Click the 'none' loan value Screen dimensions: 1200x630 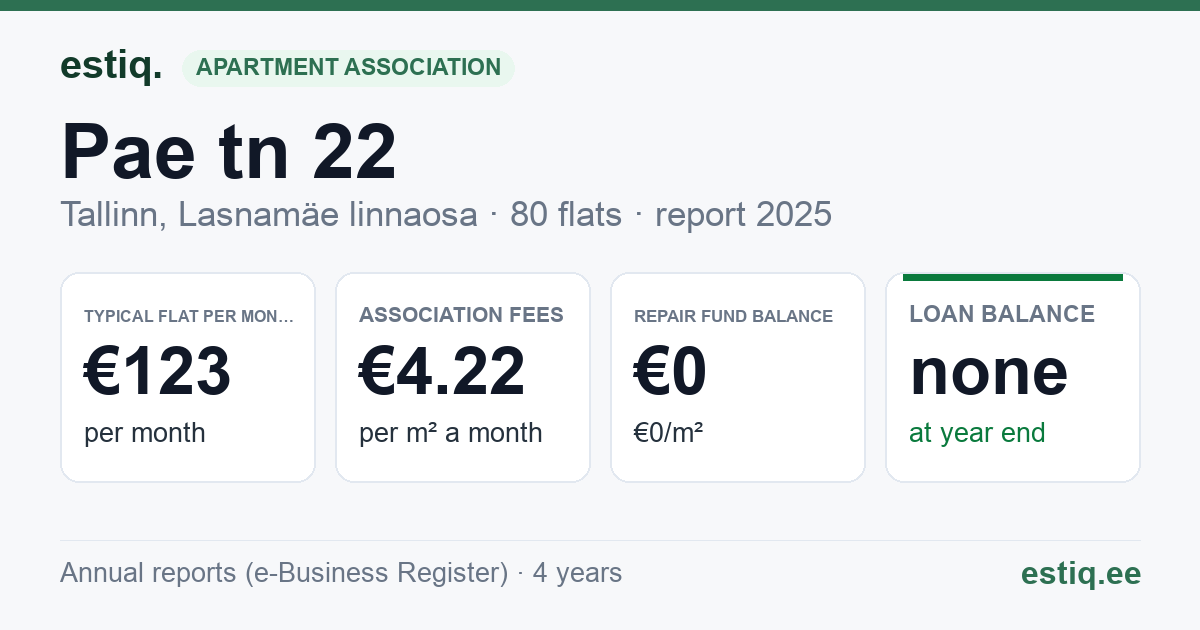click(x=989, y=371)
